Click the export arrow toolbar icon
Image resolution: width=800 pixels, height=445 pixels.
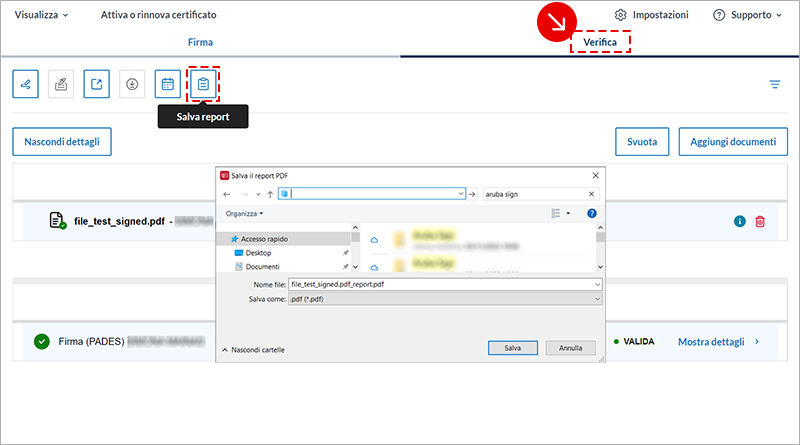[96, 85]
